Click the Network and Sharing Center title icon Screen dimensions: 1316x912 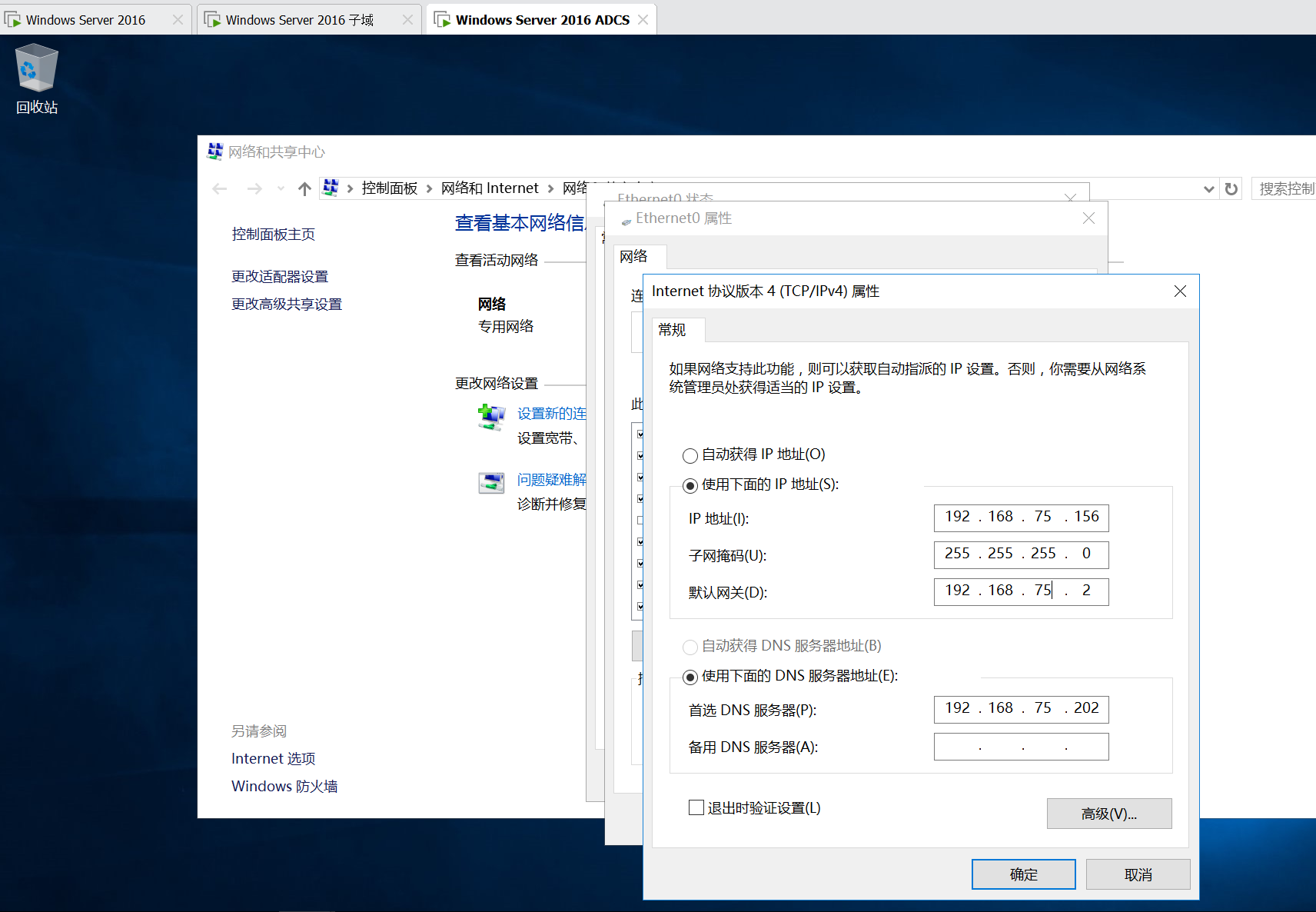215,151
